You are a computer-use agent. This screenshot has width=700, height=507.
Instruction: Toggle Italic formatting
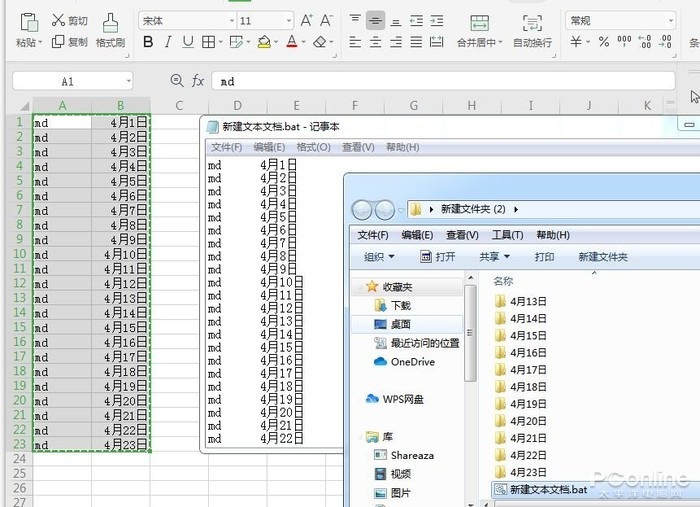(x=168, y=42)
